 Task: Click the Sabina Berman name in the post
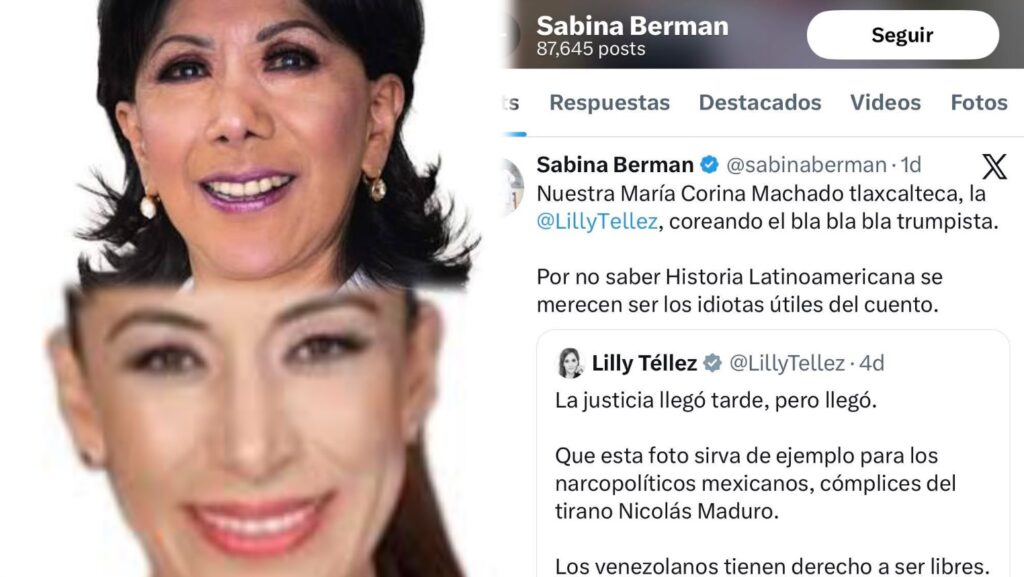pos(615,164)
